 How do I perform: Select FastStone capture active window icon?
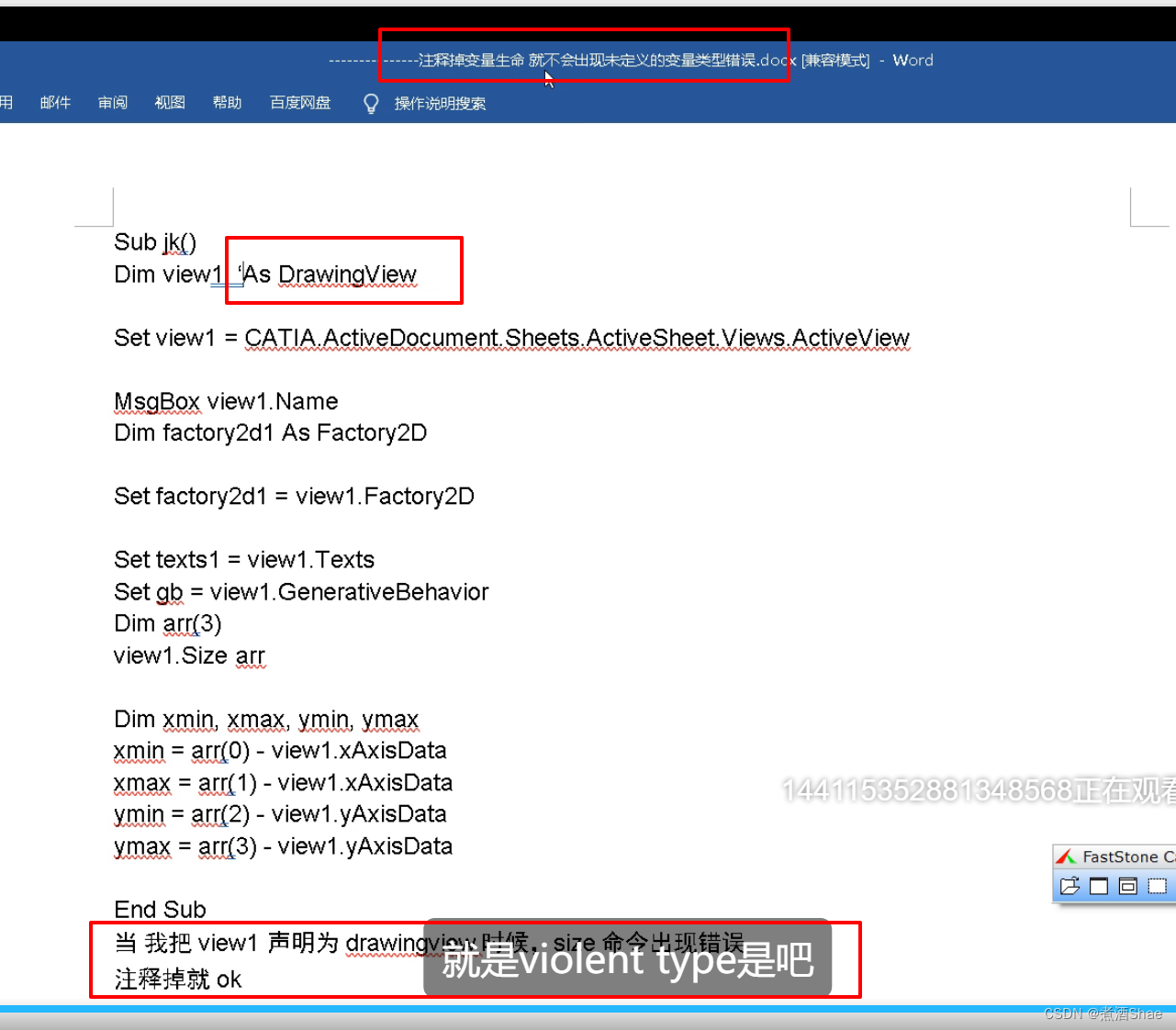(1099, 886)
